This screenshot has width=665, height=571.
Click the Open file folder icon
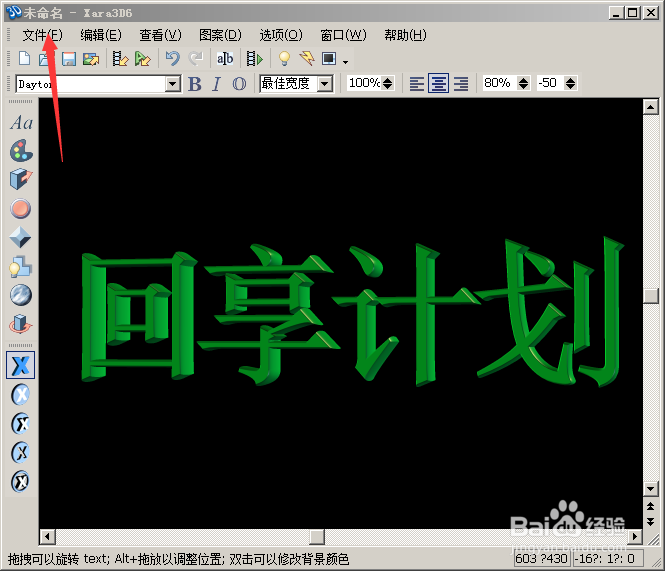pos(44,59)
